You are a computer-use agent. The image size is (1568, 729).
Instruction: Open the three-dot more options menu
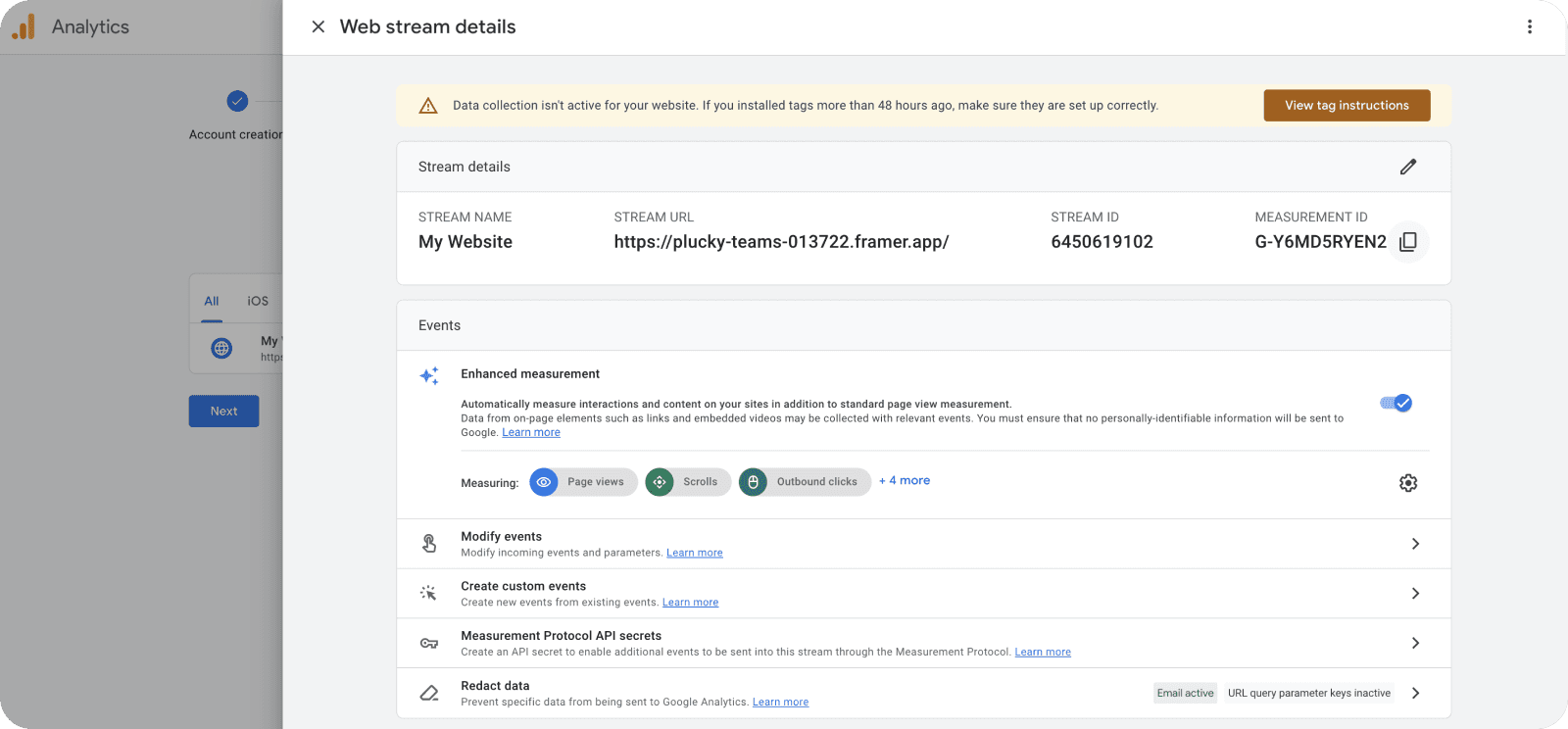pos(1529,27)
